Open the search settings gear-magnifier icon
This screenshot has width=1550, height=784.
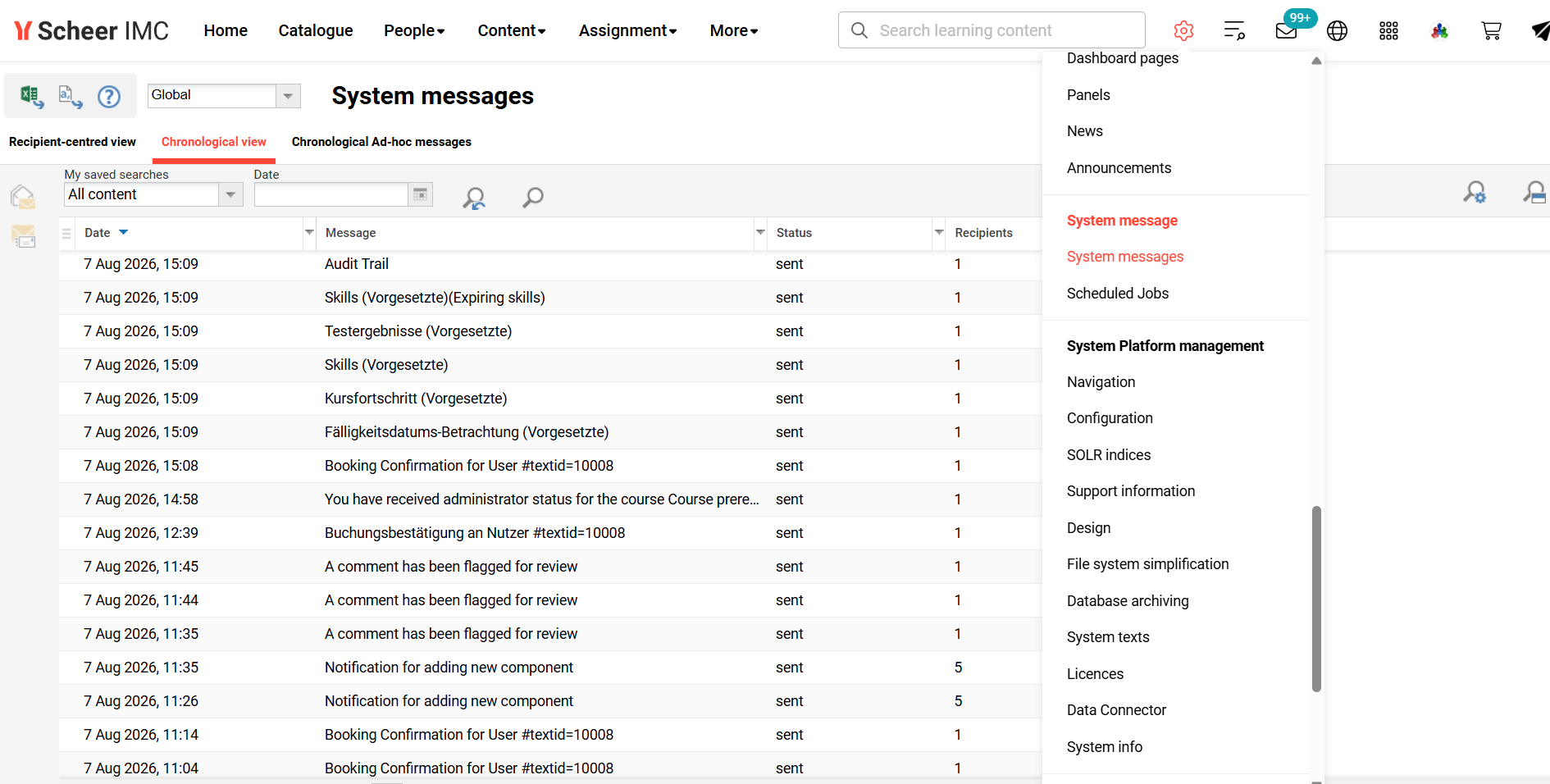[x=1475, y=193]
